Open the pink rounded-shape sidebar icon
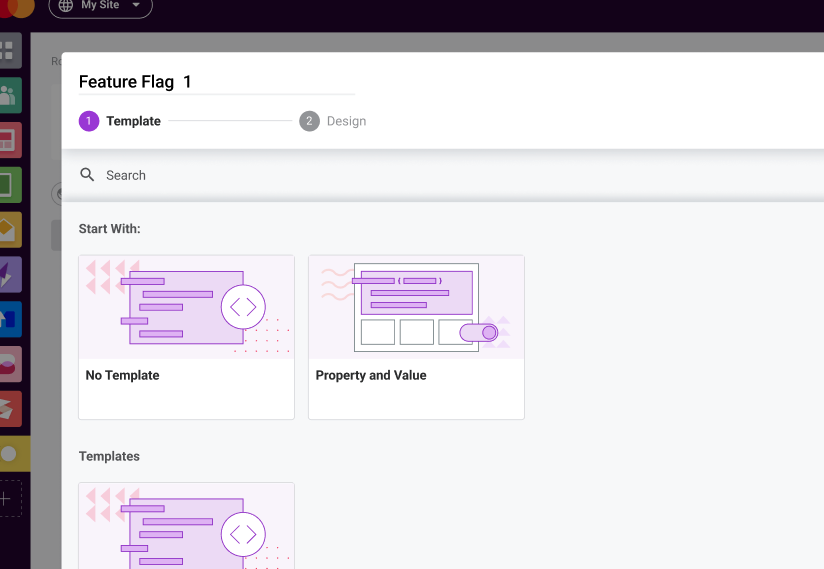Viewport: 824px width, 569px height. click(9, 364)
